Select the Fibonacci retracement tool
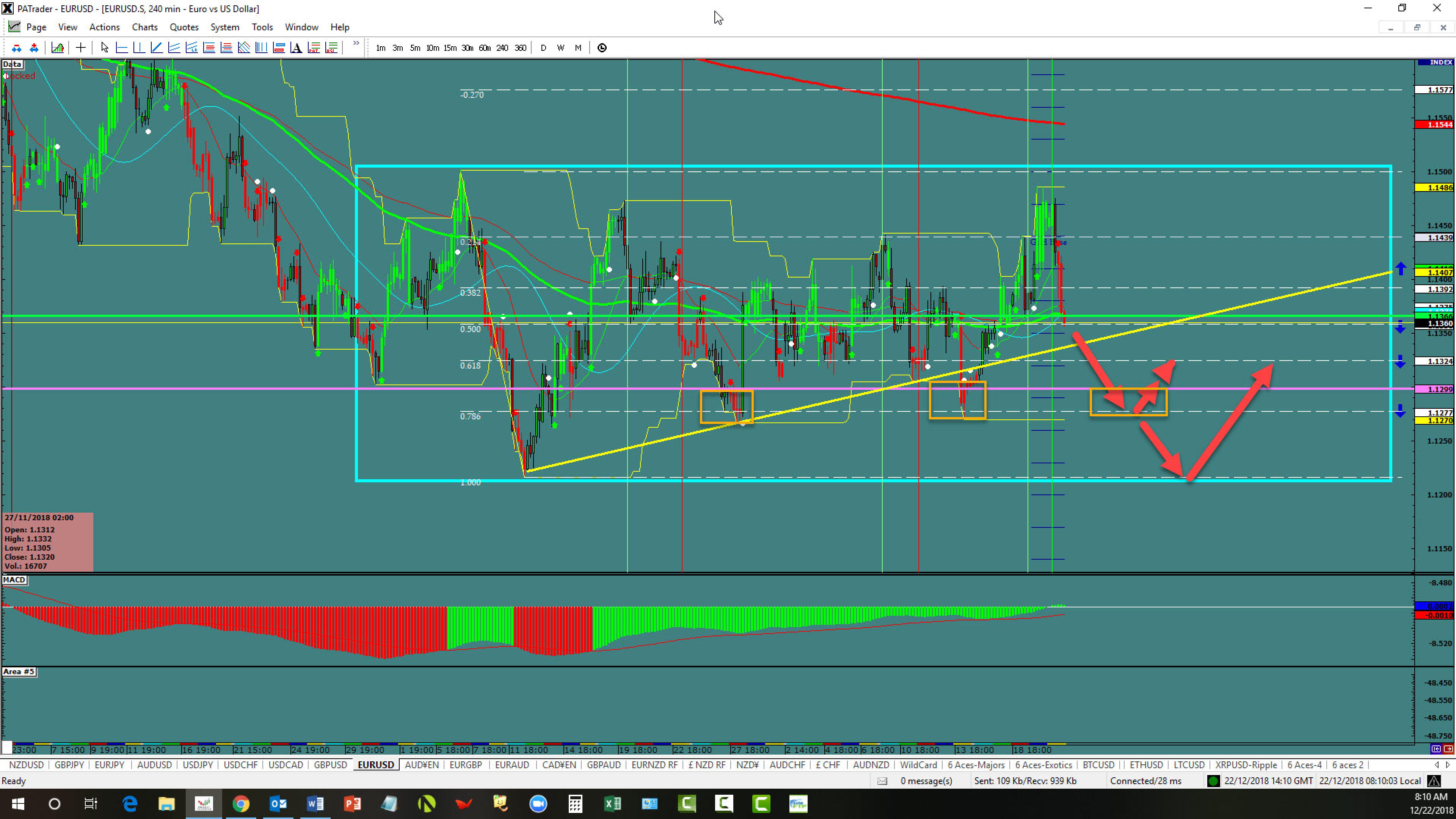The width and height of the screenshot is (1456, 819). (x=209, y=48)
